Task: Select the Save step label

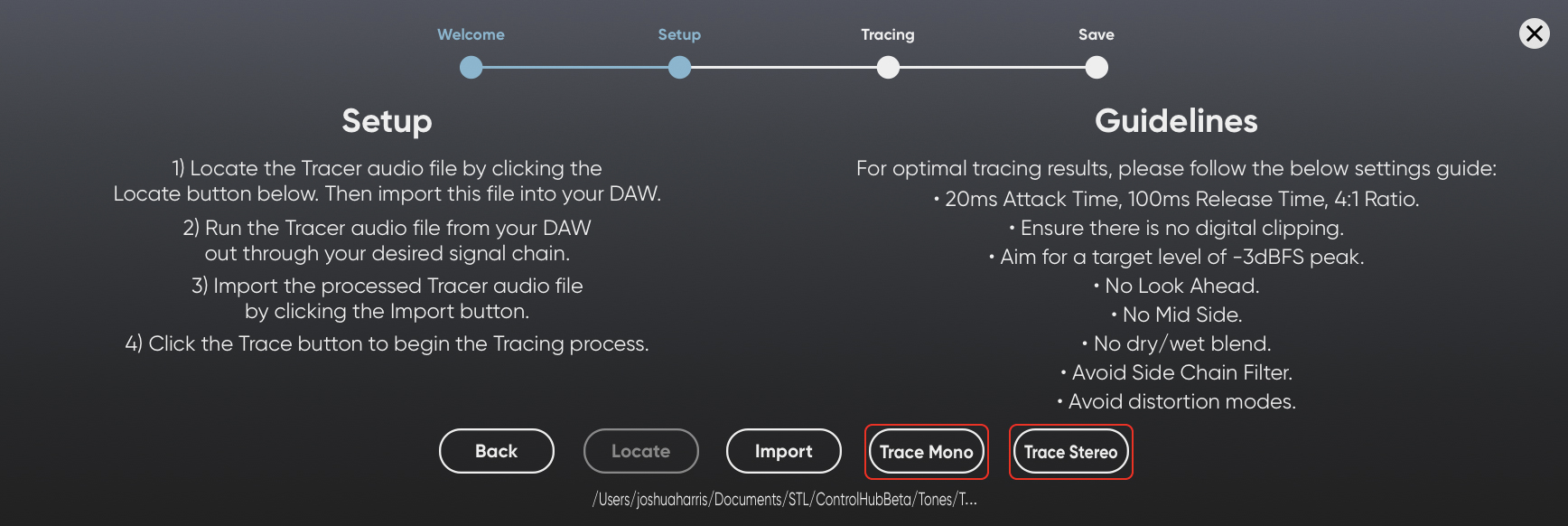Action: click(1097, 34)
